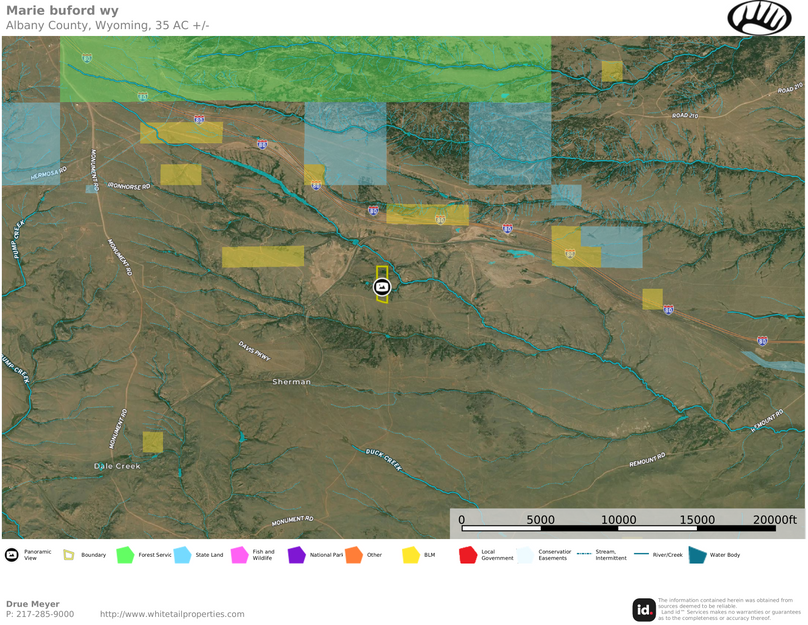The width and height of the screenshot is (808, 625).
Task: Select the green Forest Service legend swatch
Action: (125, 555)
